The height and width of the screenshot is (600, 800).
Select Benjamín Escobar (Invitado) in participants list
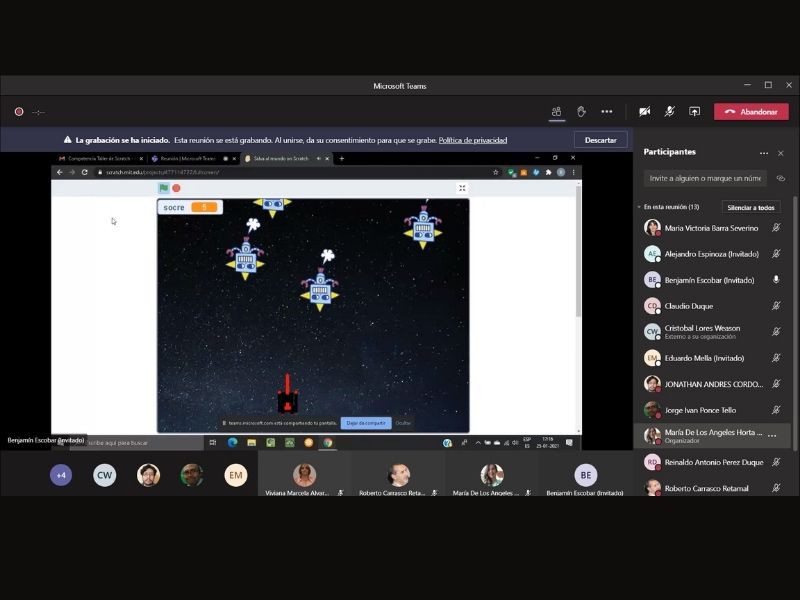click(712, 280)
